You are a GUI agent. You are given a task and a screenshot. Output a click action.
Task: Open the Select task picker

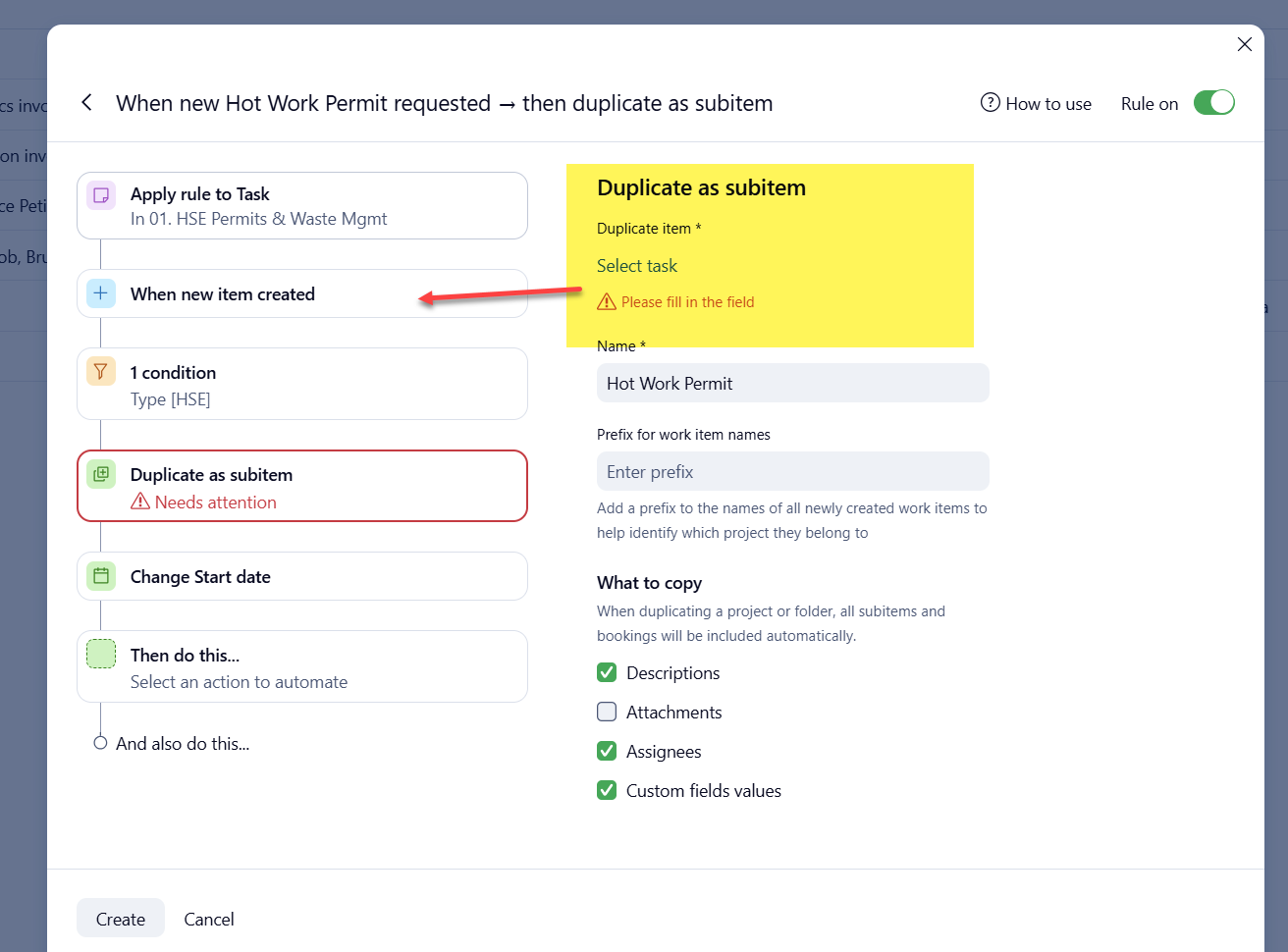637,266
